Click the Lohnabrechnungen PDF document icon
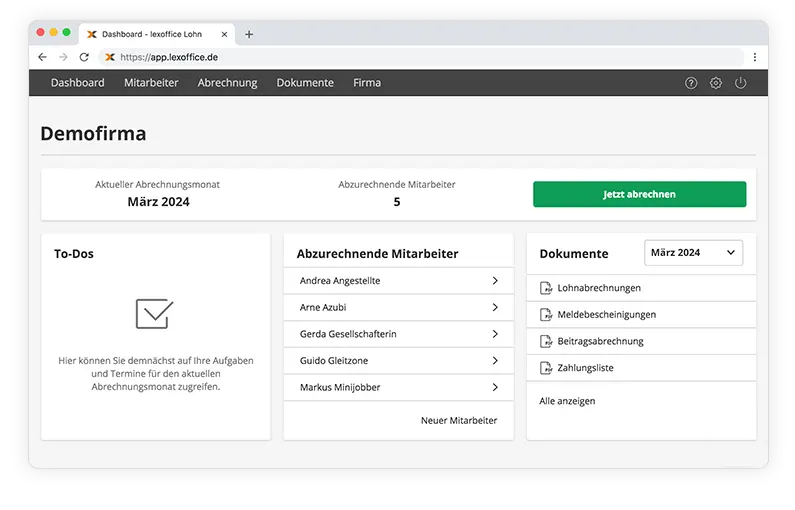Image resolution: width=795 pixels, height=510 pixels. coord(546,288)
